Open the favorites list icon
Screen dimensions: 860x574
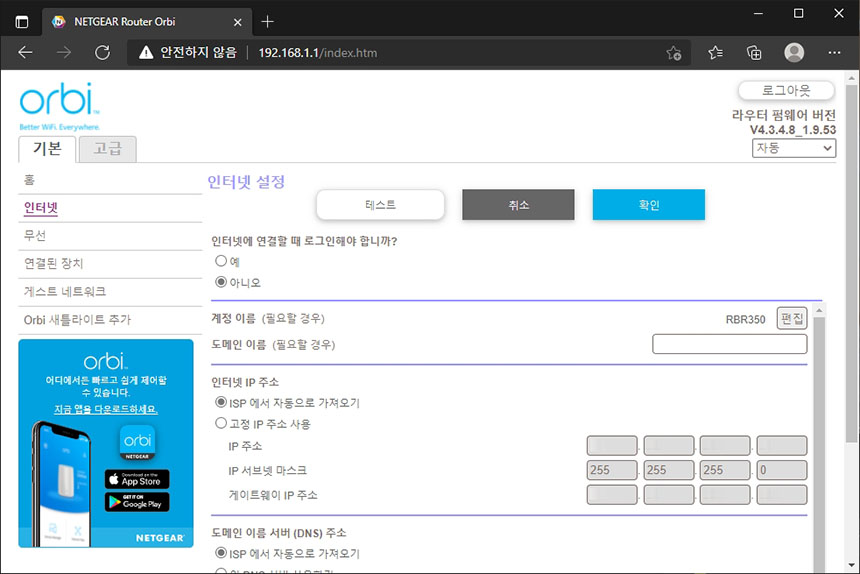(715, 53)
